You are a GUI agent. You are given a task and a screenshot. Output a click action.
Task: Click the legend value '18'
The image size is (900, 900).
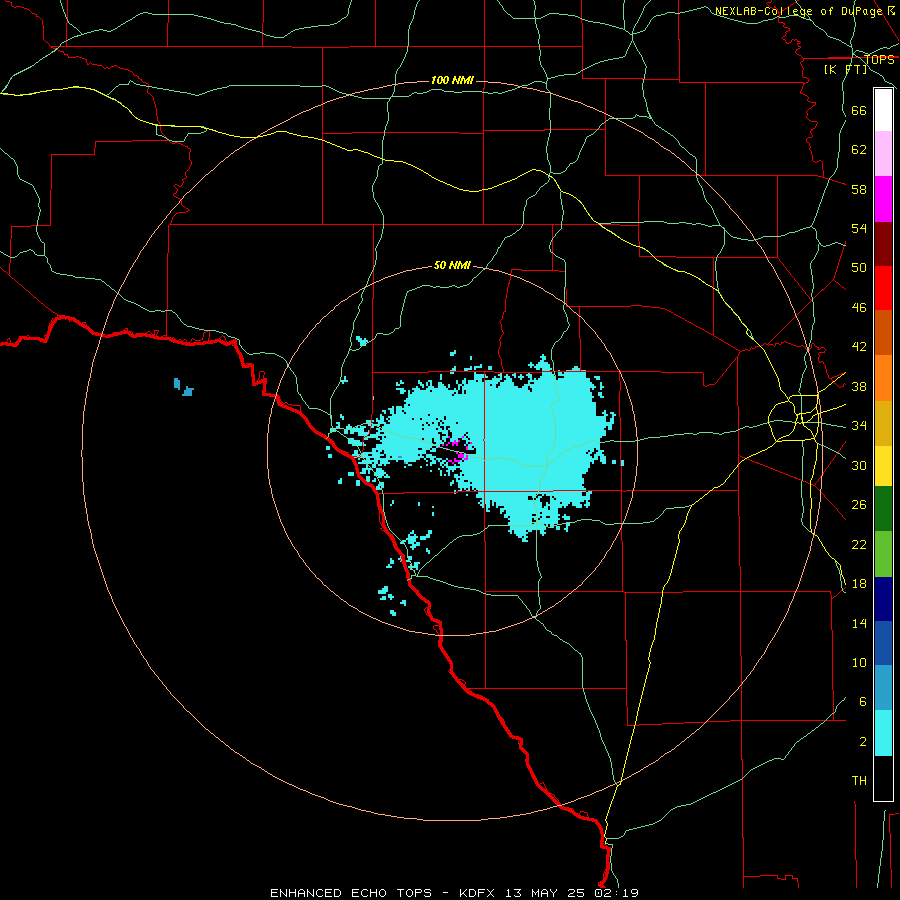pyautogui.click(x=859, y=584)
